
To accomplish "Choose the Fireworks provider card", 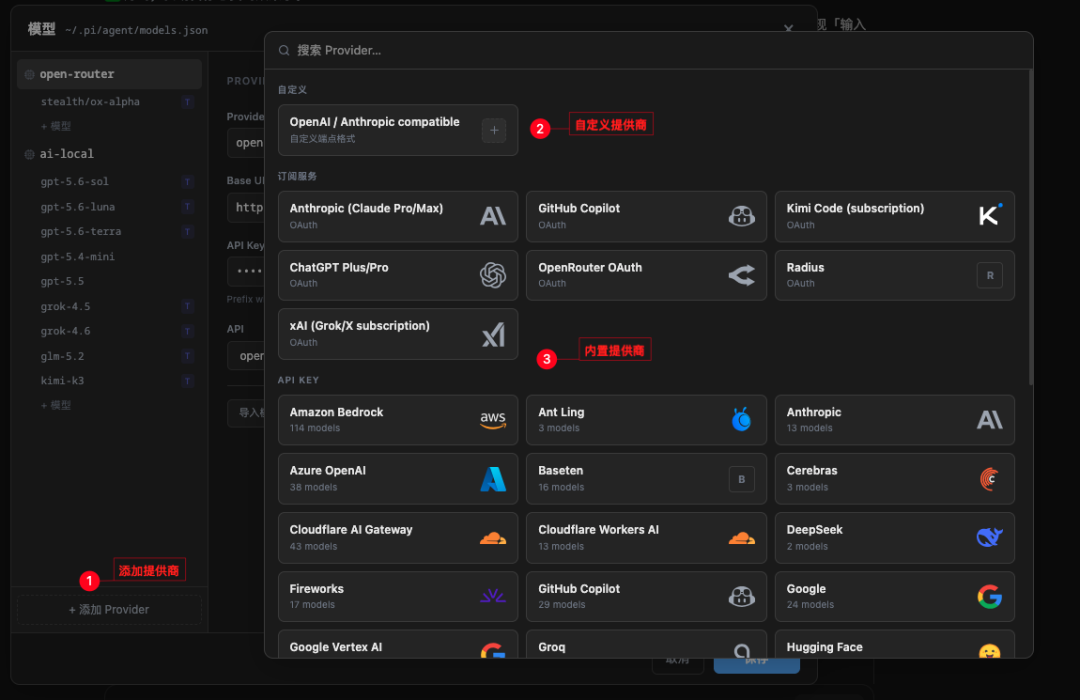I will click(x=398, y=597).
